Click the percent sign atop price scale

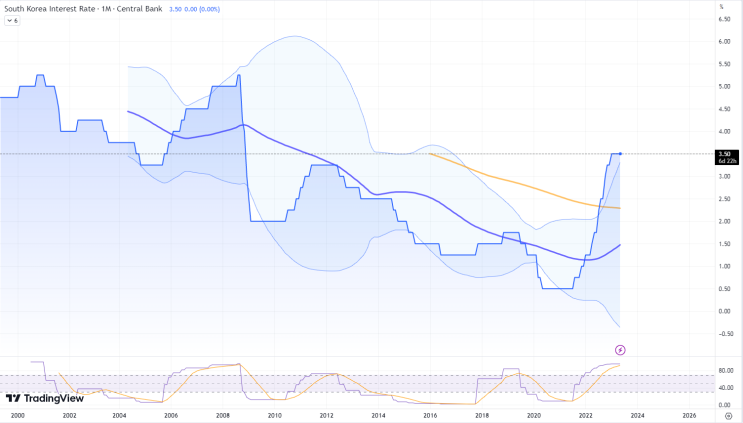(x=721, y=7)
